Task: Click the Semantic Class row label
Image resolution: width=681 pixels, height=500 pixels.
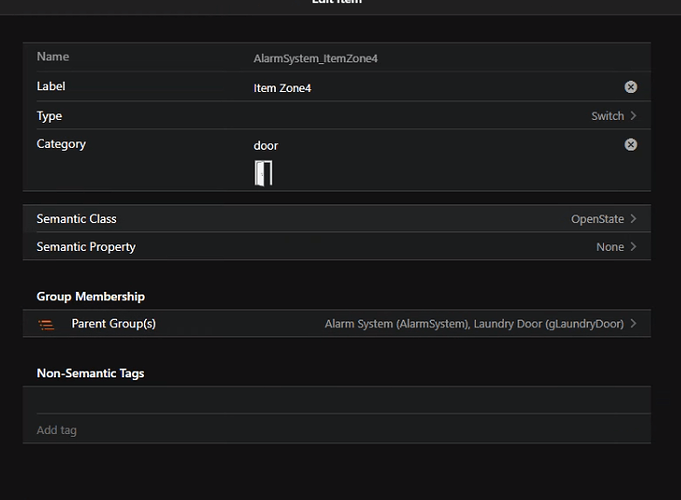Action: [77, 219]
